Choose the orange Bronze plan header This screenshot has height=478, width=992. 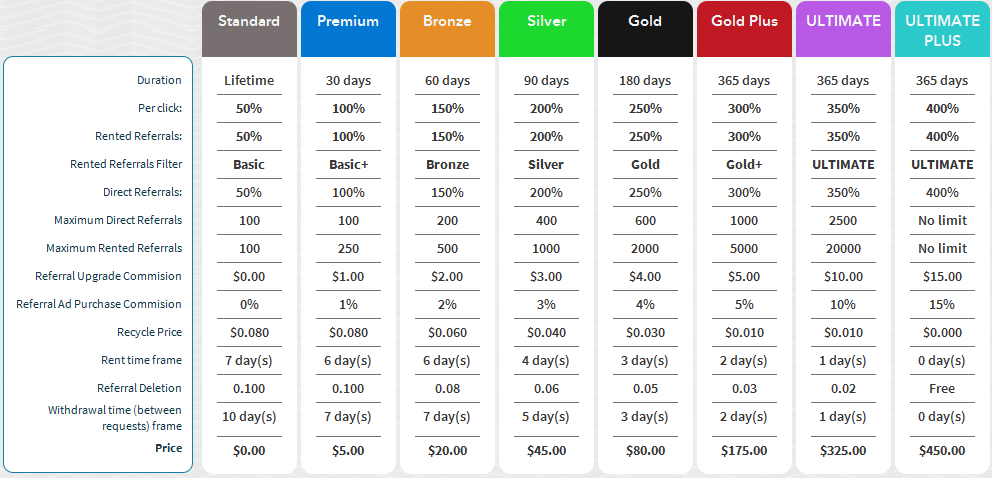(x=447, y=29)
